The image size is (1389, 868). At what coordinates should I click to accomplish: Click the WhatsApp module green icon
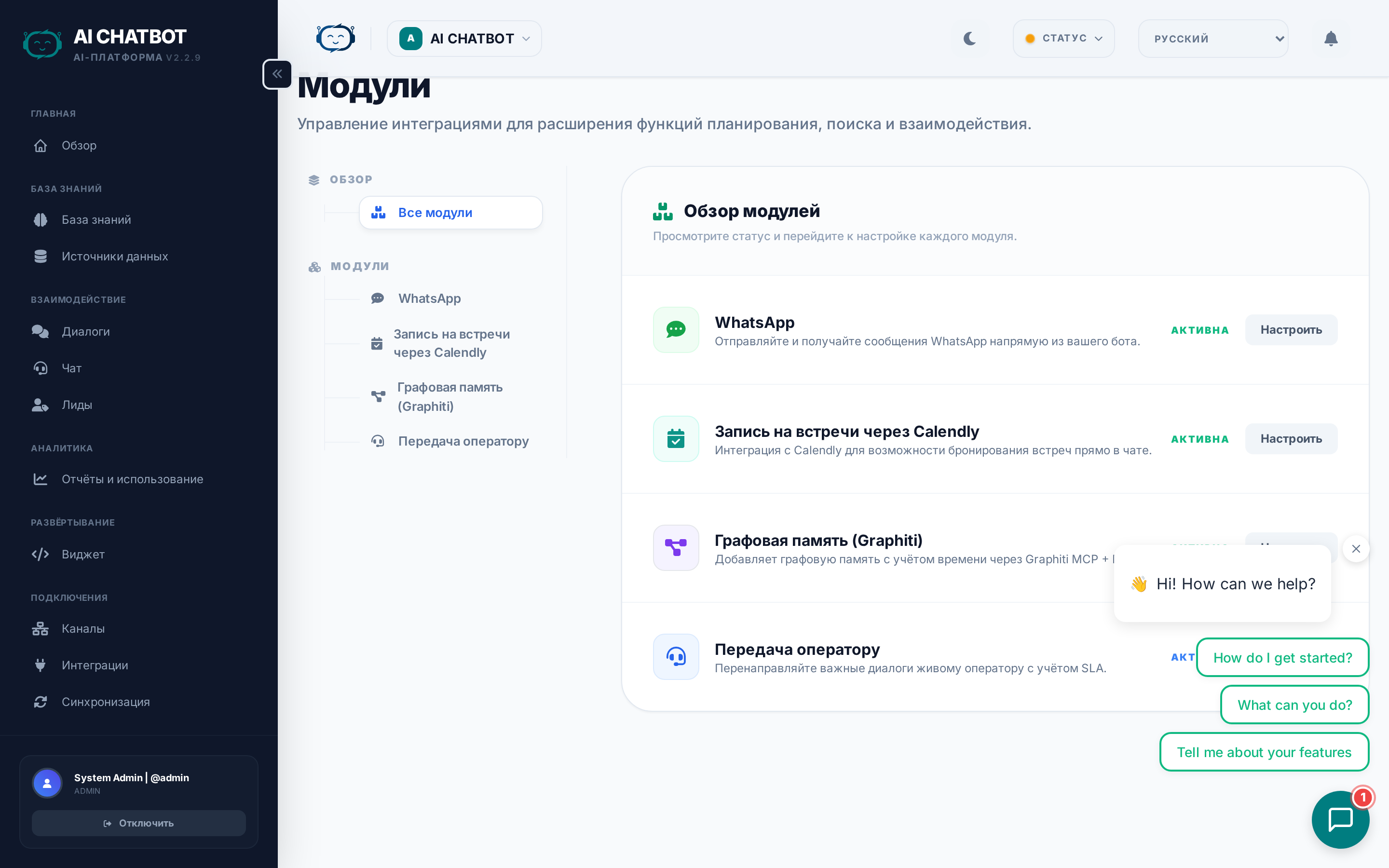(x=676, y=329)
